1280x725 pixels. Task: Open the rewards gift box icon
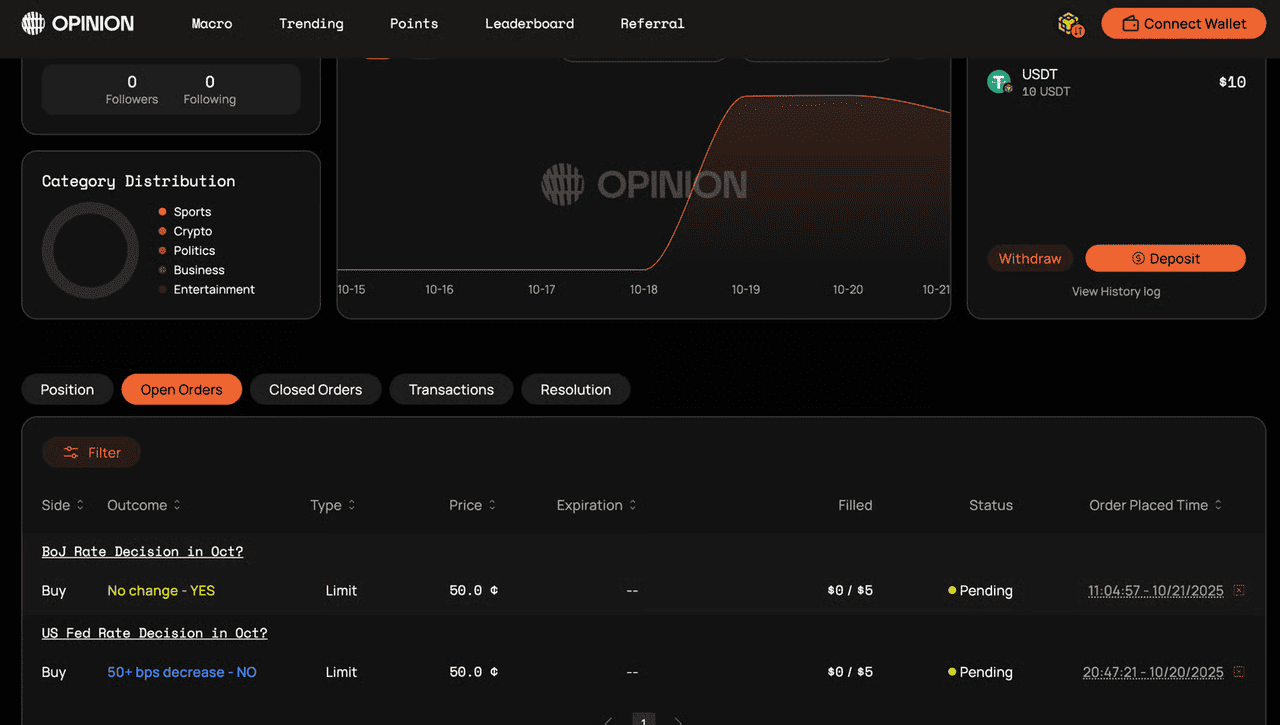click(x=1069, y=23)
